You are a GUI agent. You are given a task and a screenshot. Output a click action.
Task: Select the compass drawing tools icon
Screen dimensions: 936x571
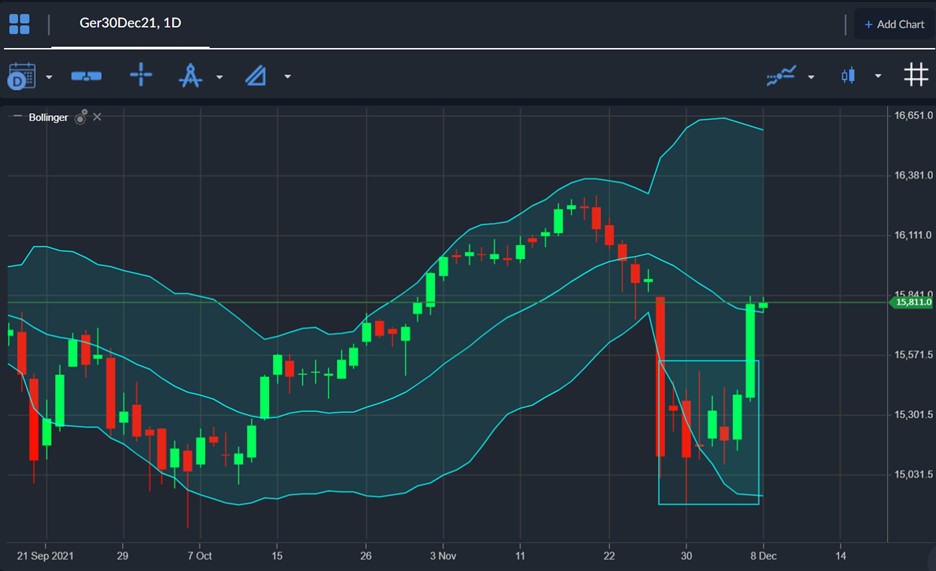click(190, 76)
